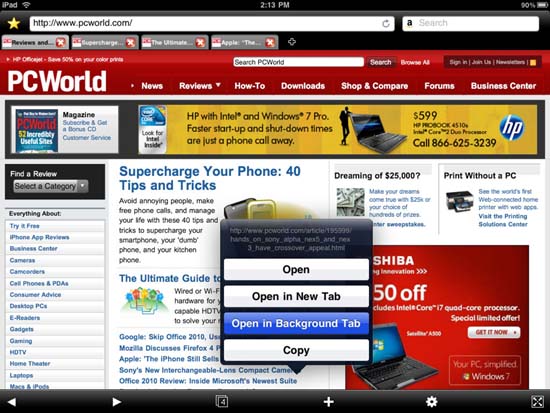Open the 'Try it Free' sidebar link
Viewport: 550px width, 413px height.
[25, 226]
